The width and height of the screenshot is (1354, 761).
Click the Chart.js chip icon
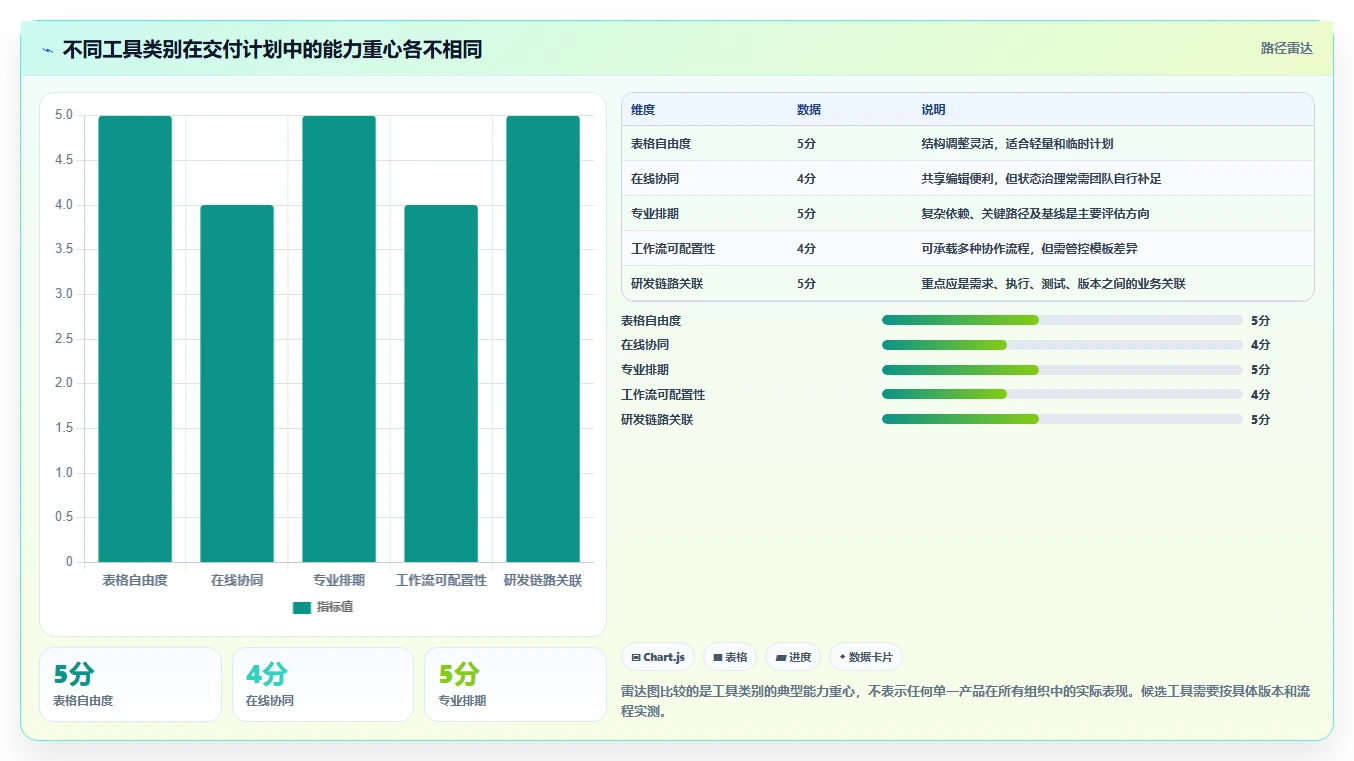coord(636,658)
